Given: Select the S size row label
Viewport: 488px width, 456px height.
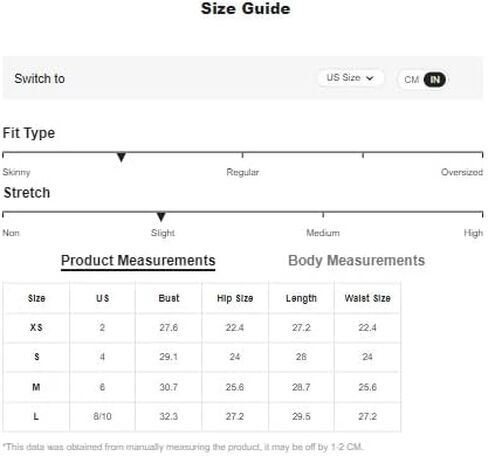Looking at the screenshot, I should (x=37, y=357).
